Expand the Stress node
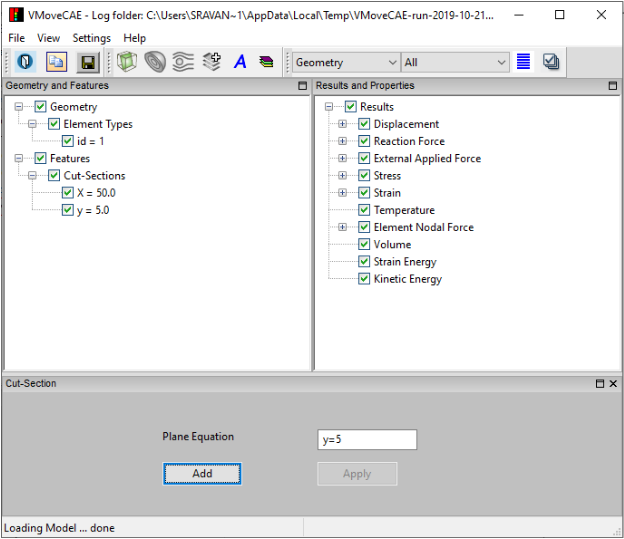 coord(342,176)
